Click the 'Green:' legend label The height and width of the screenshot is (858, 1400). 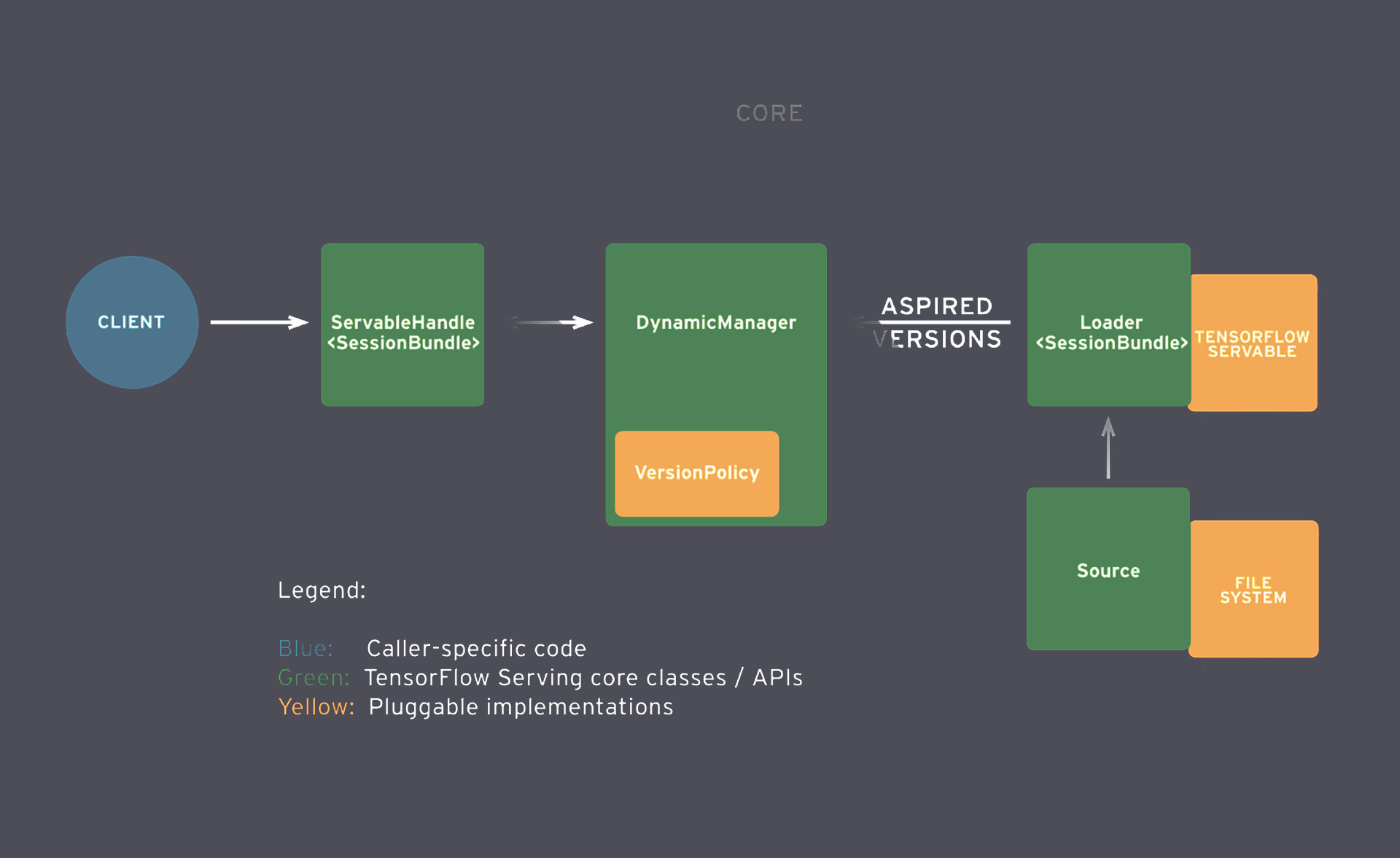click(314, 677)
